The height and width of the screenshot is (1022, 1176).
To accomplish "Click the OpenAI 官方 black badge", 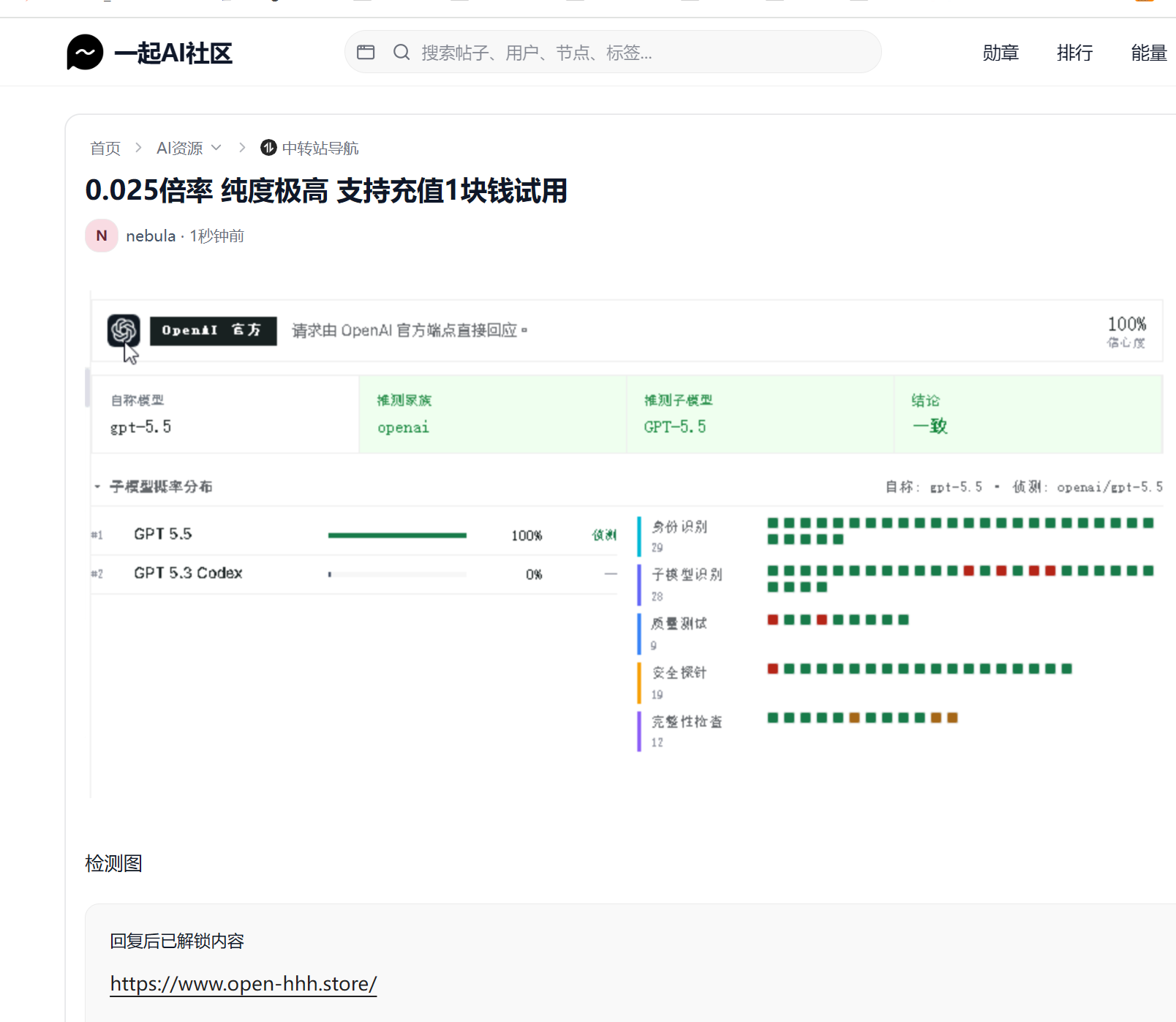I will coord(214,331).
